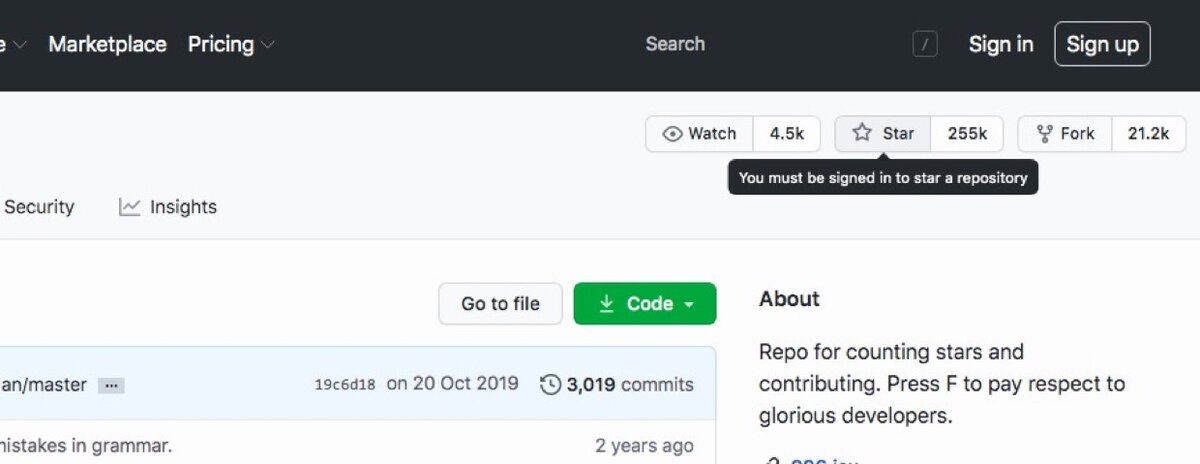Image resolution: width=1200 pixels, height=464 pixels.
Task: Click the Sign up button
Action: [x=1102, y=44]
